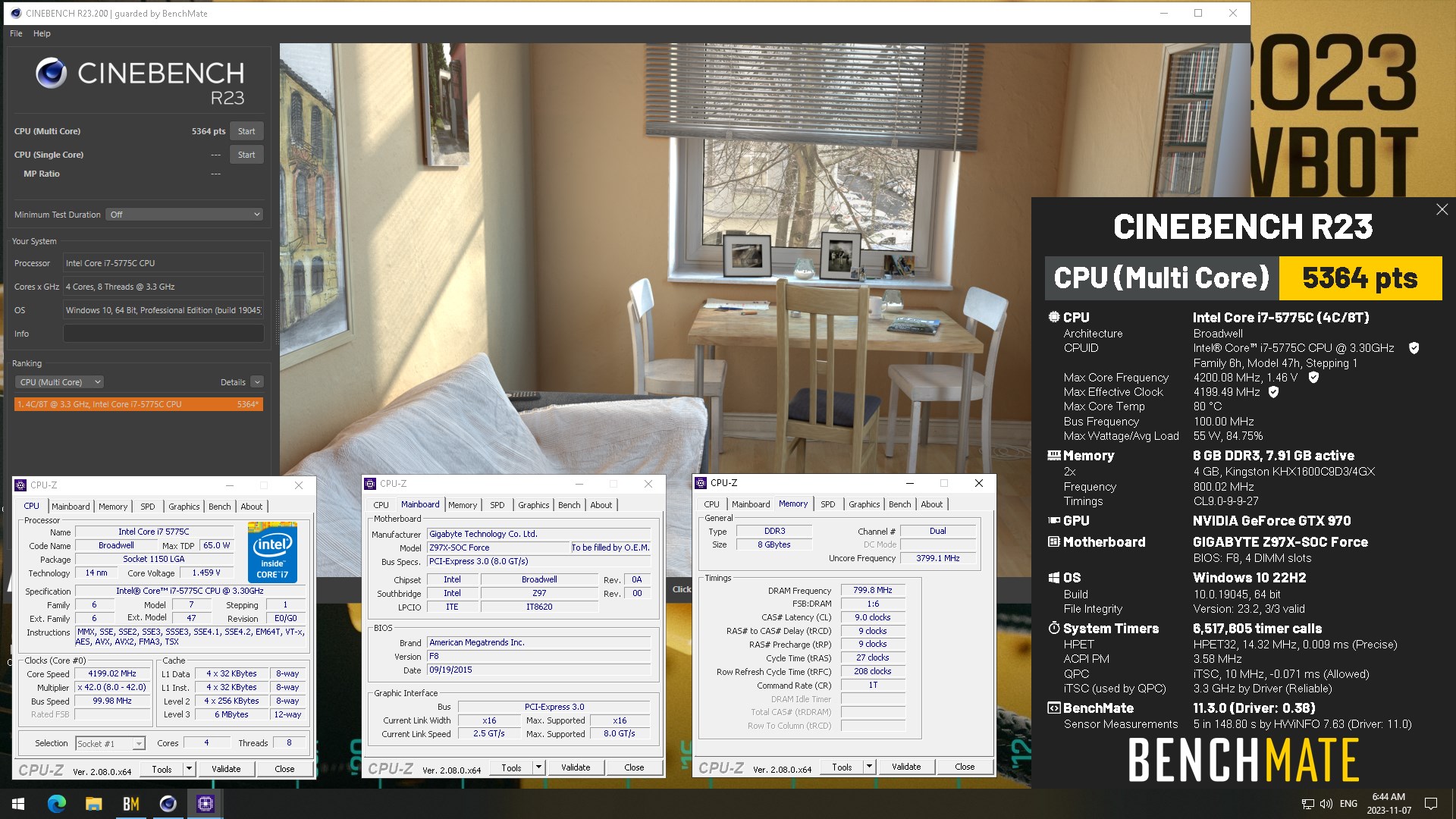Launch Microsoft Edge from taskbar
Screen dimensions: 1456x819
coord(56,804)
